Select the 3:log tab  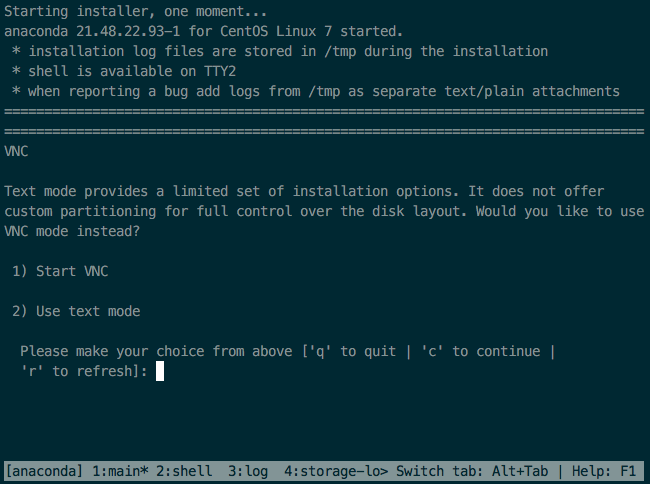(248, 471)
